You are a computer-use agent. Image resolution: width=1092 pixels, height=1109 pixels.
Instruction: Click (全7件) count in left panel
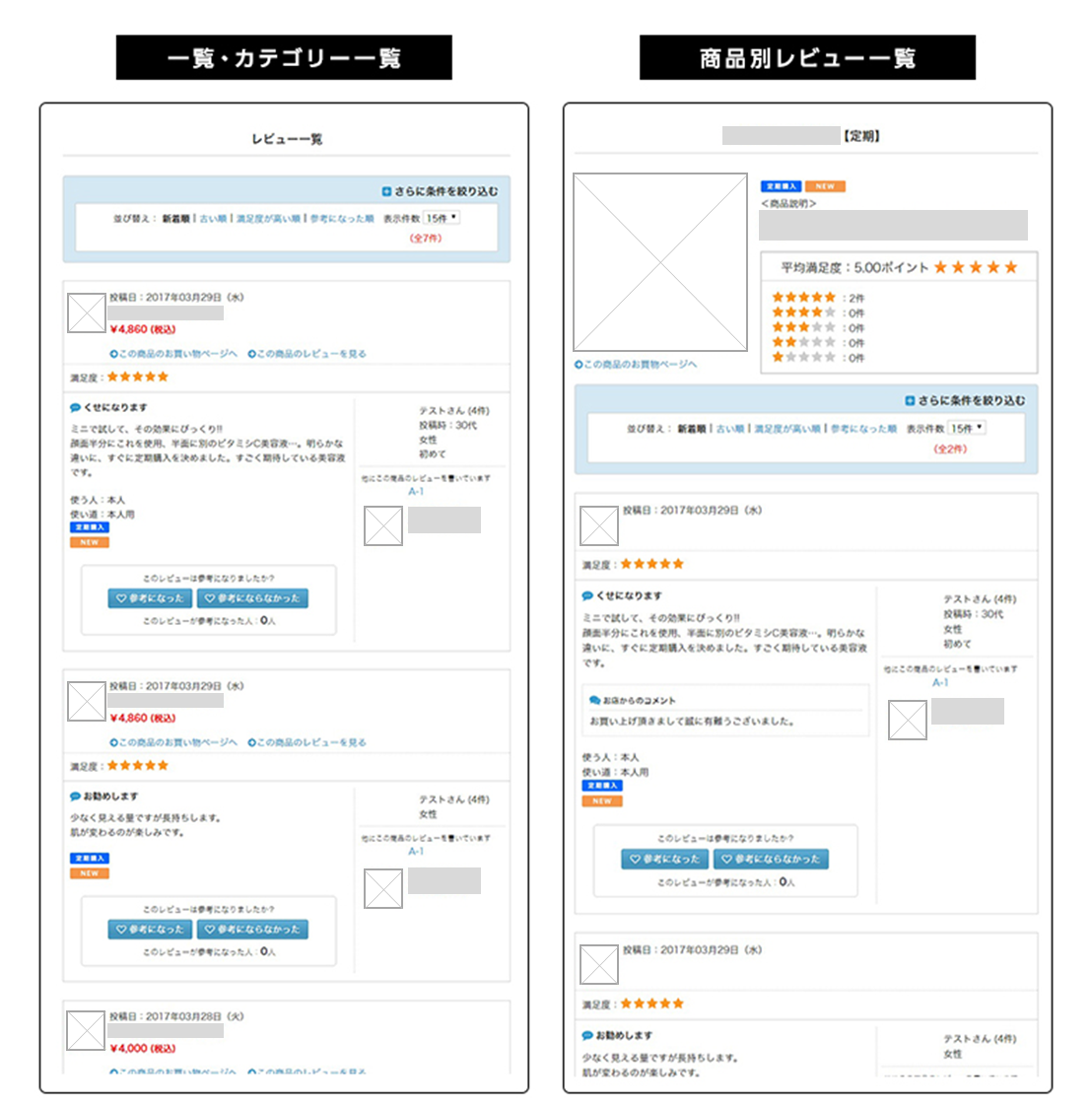click(426, 239)
